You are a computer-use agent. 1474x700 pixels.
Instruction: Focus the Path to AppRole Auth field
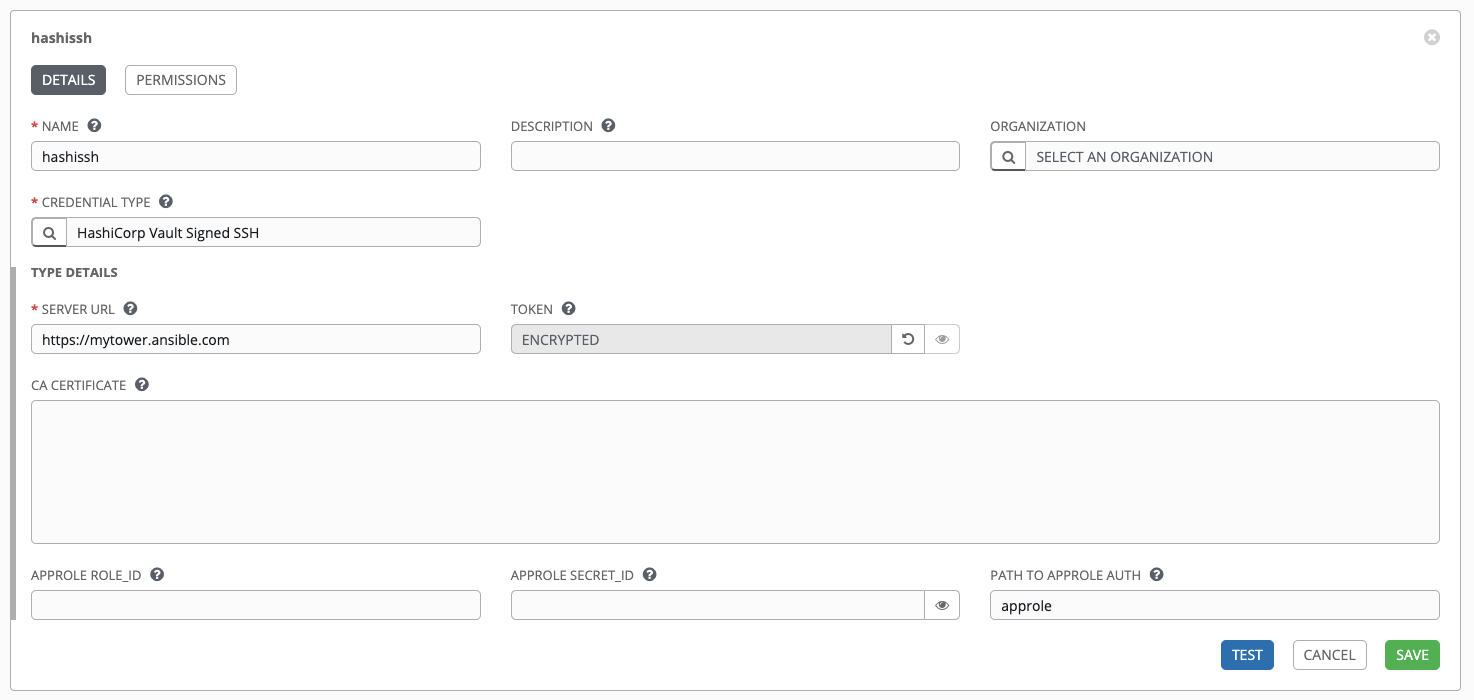[x=1215, y=605]
